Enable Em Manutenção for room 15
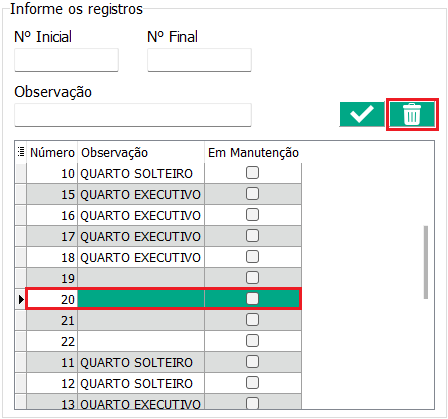This screenshot has width=448, height=419. [x=252, y=194]
